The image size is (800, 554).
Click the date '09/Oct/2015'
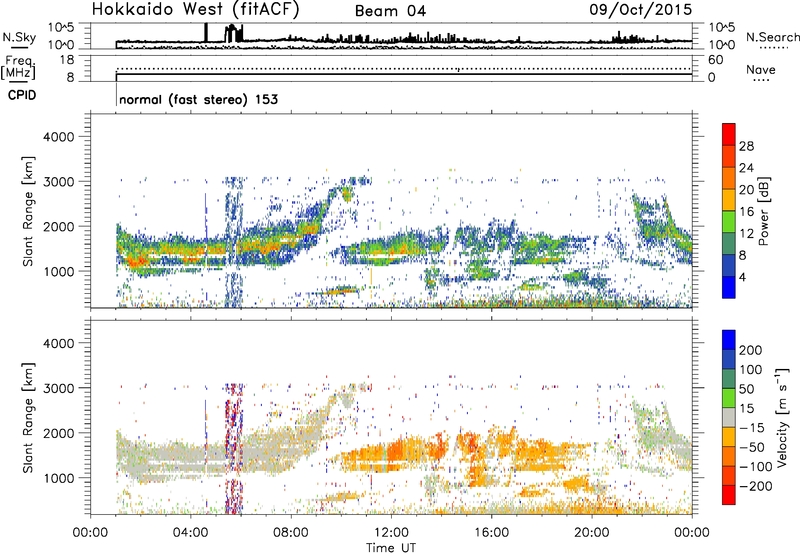click(x=641, y=10)
